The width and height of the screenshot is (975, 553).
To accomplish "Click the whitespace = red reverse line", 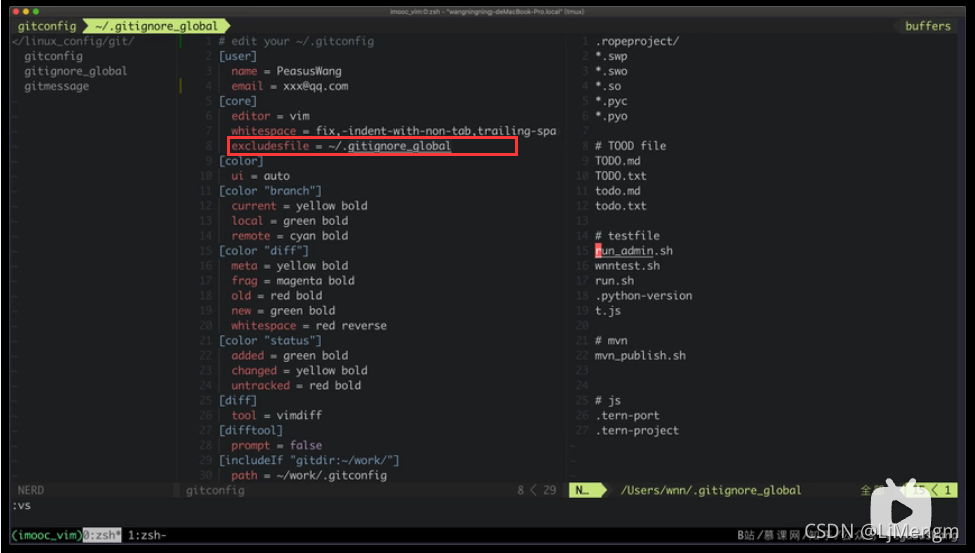I will click(x=308, y=325).
